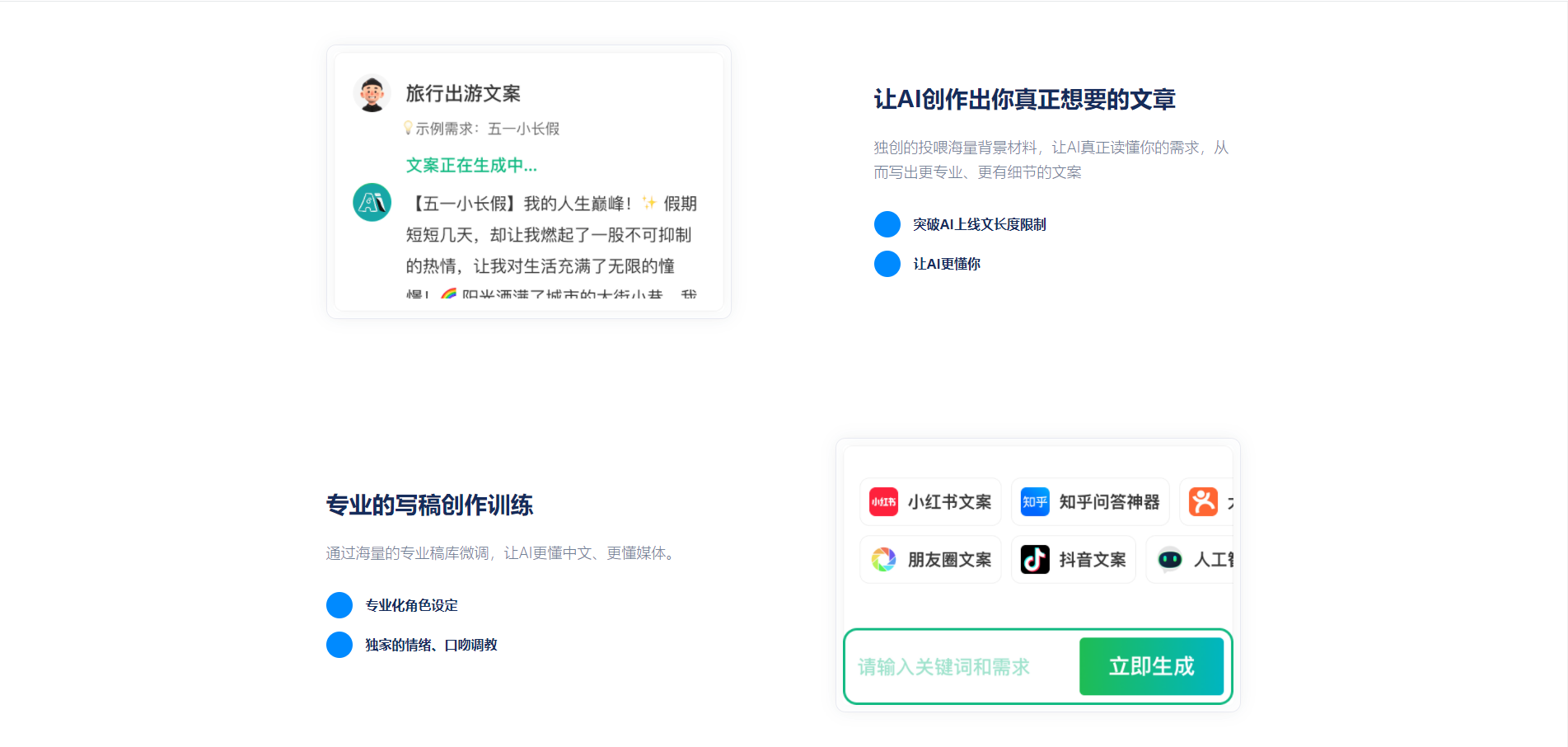Open the 抖音文案 template card
1568x747 pixels.
pyautogui.click(x=1073, y=559)
